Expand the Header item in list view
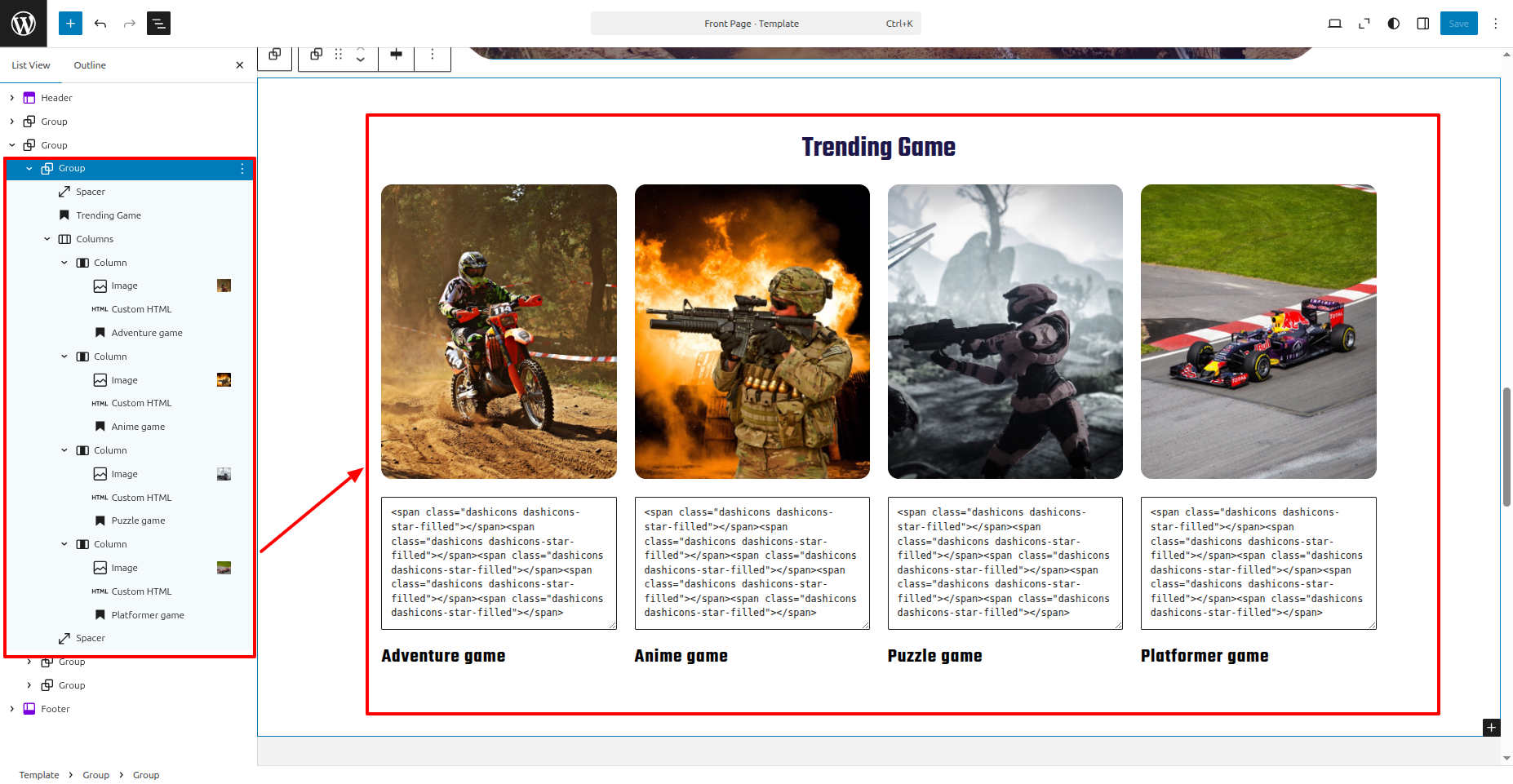 tap(12, 98)
